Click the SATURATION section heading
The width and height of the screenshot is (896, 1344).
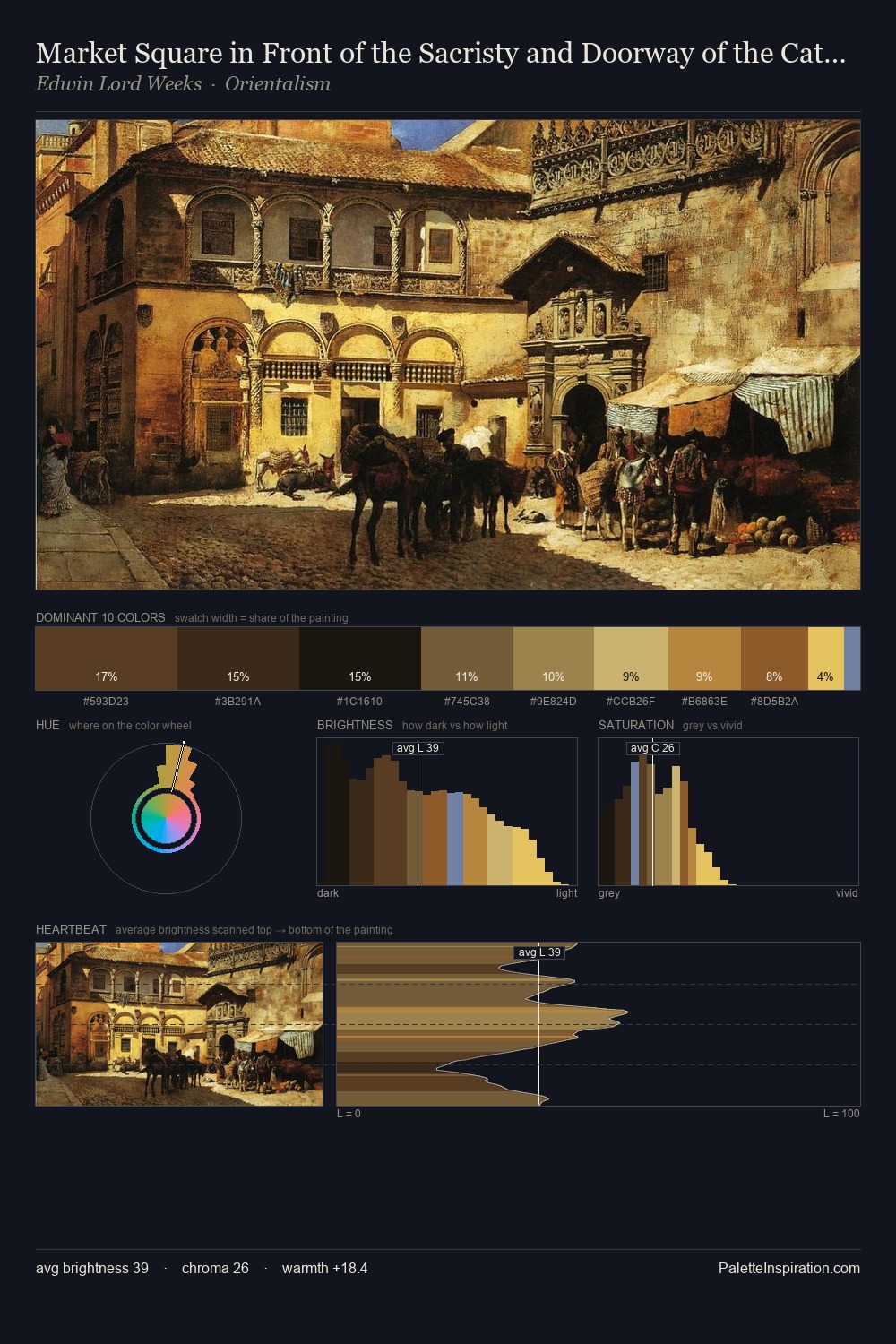636,726
